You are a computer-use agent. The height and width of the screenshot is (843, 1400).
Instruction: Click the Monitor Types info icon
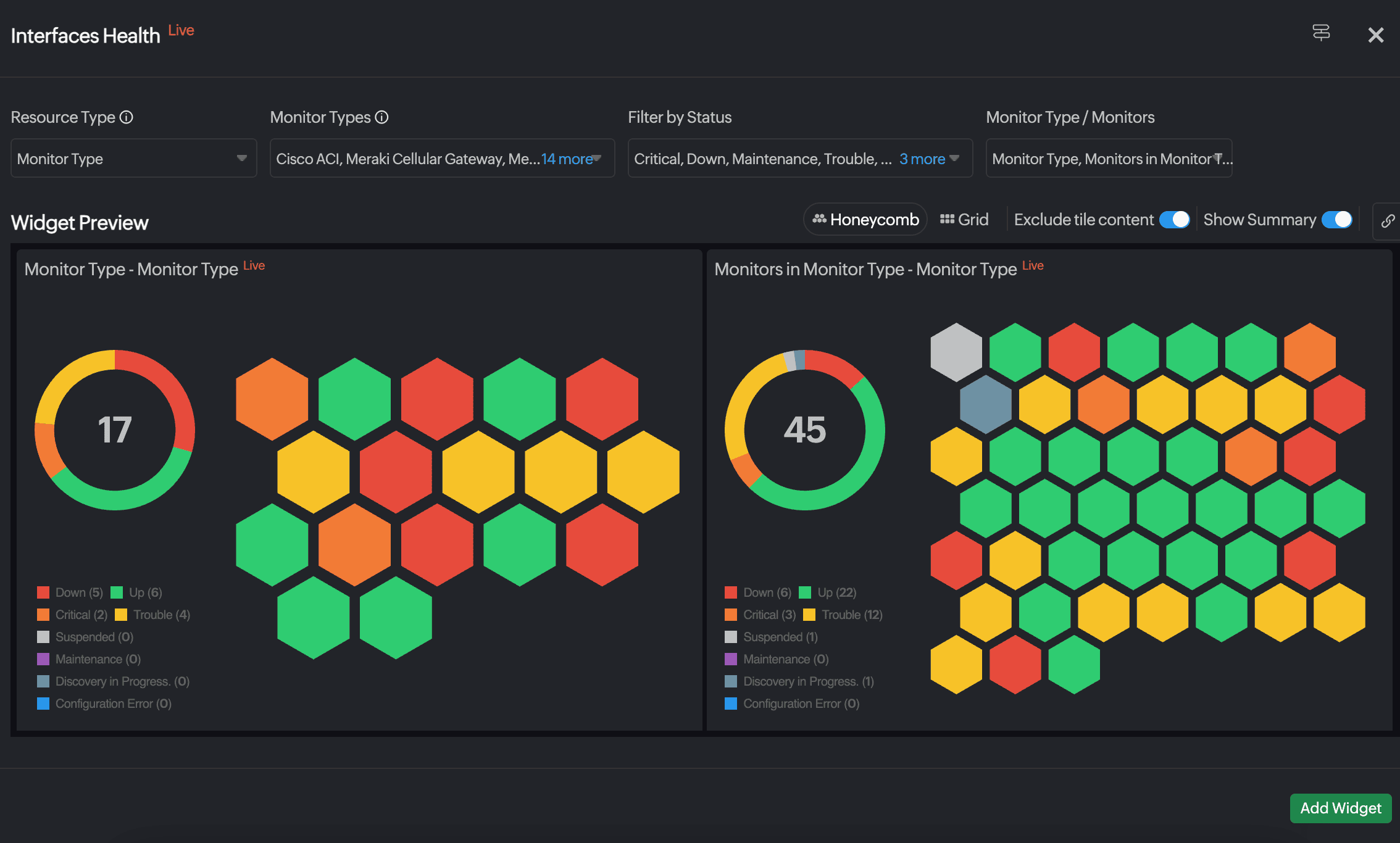pos(382,117)
